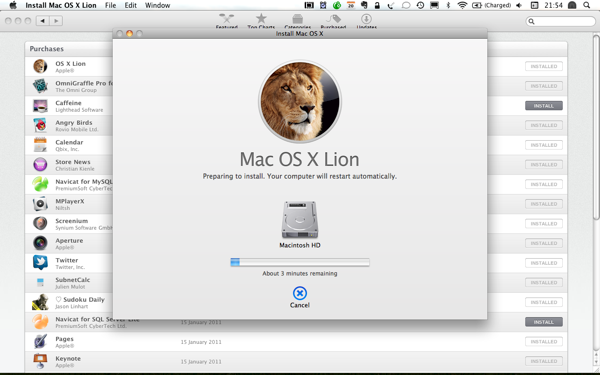Open Angry Birds app icon
Screen dimensions: 600x375
(x=40, y=125)
